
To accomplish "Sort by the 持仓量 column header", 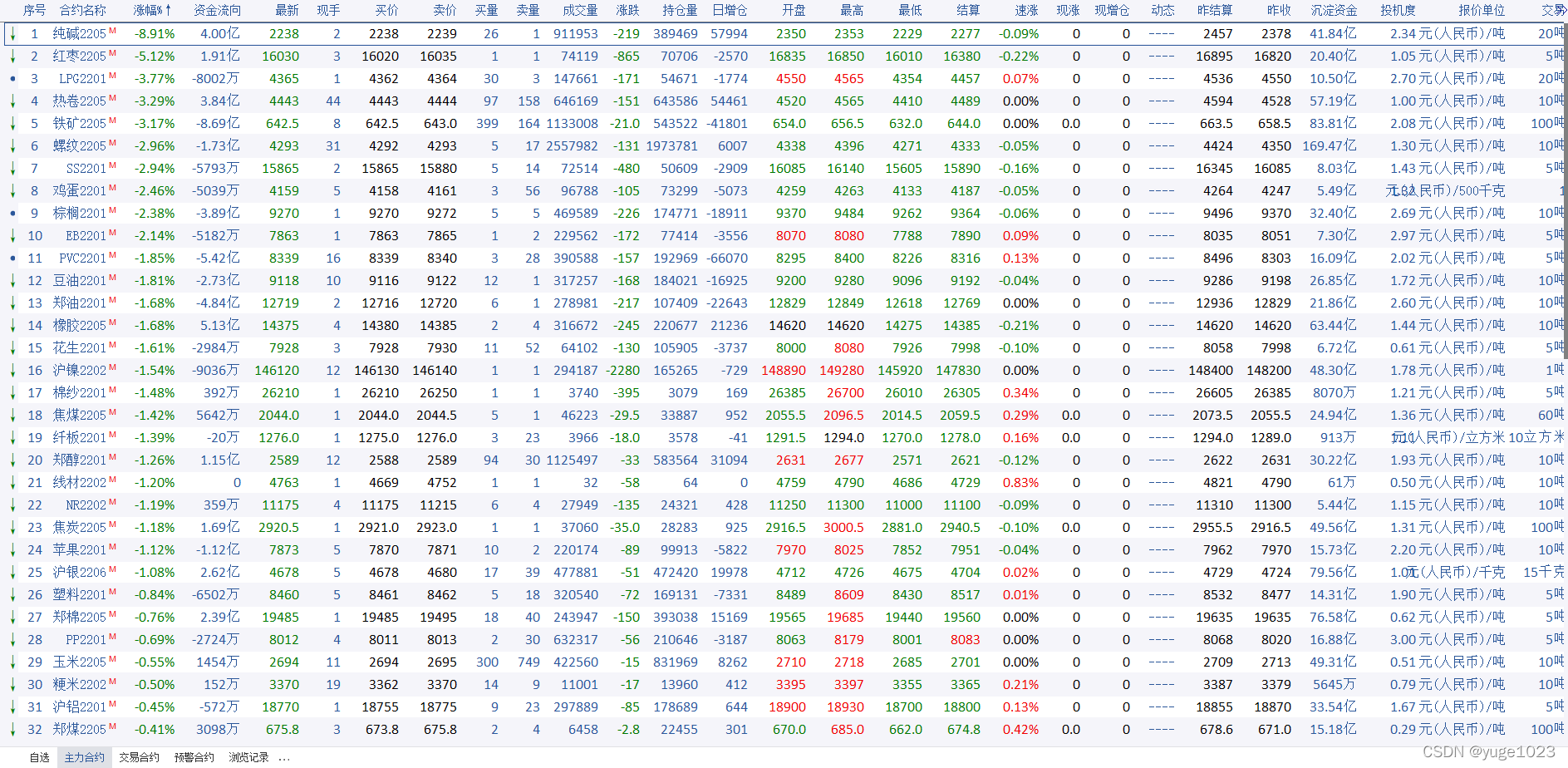I will [680, 10].
